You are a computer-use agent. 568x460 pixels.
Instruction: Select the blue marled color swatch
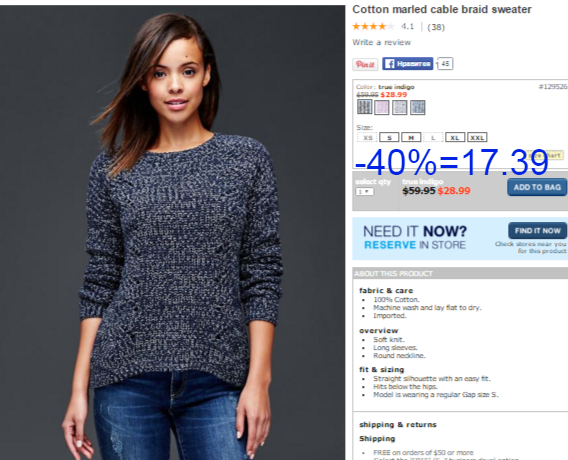click(417, 108)
